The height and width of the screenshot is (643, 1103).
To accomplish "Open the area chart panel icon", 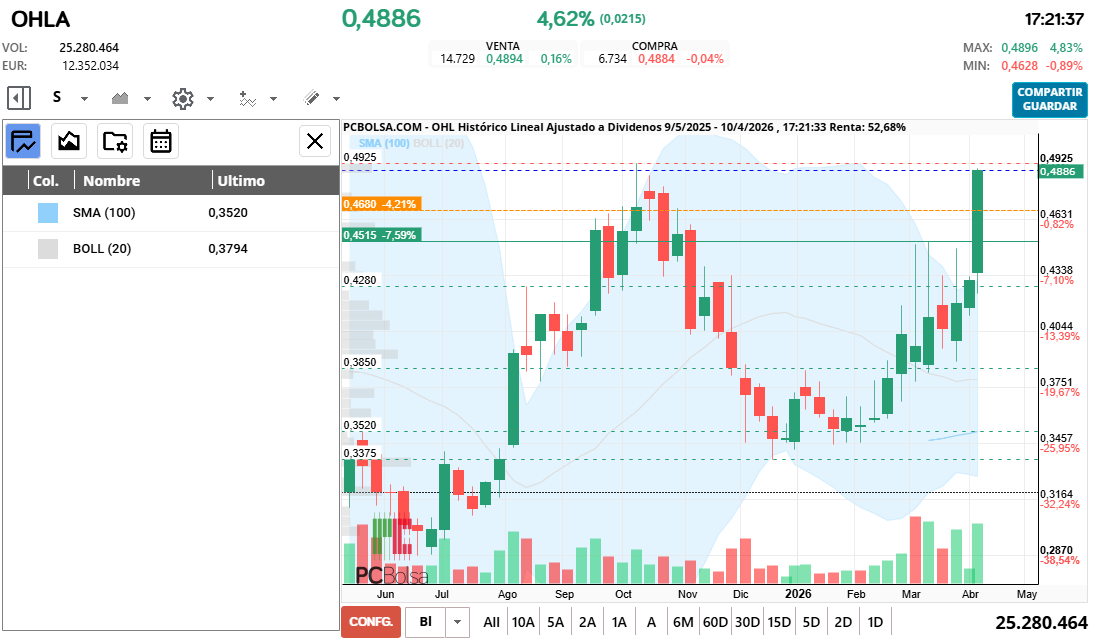I will [x=69, y=141].
